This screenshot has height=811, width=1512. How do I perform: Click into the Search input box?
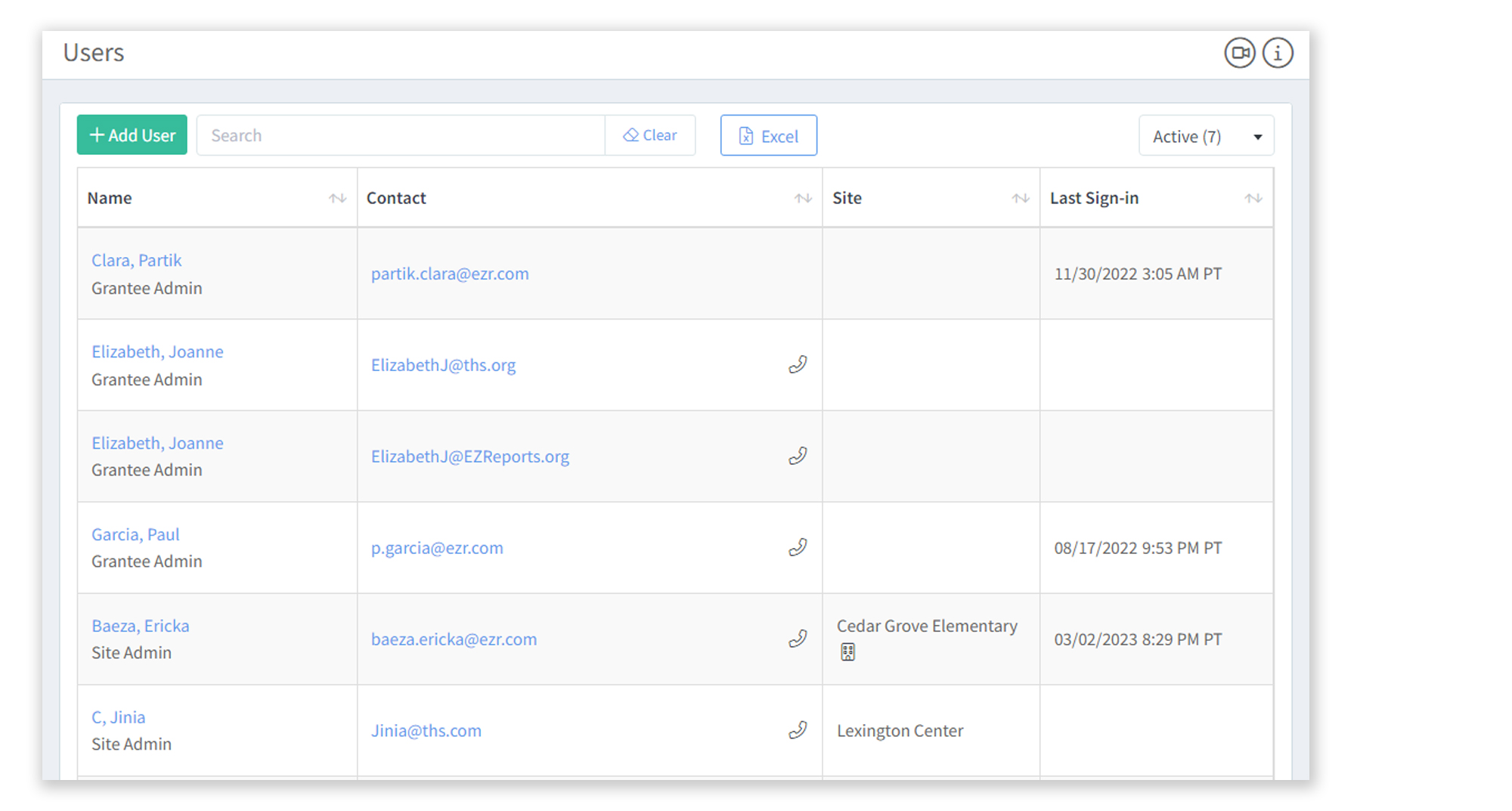(401, 135)
